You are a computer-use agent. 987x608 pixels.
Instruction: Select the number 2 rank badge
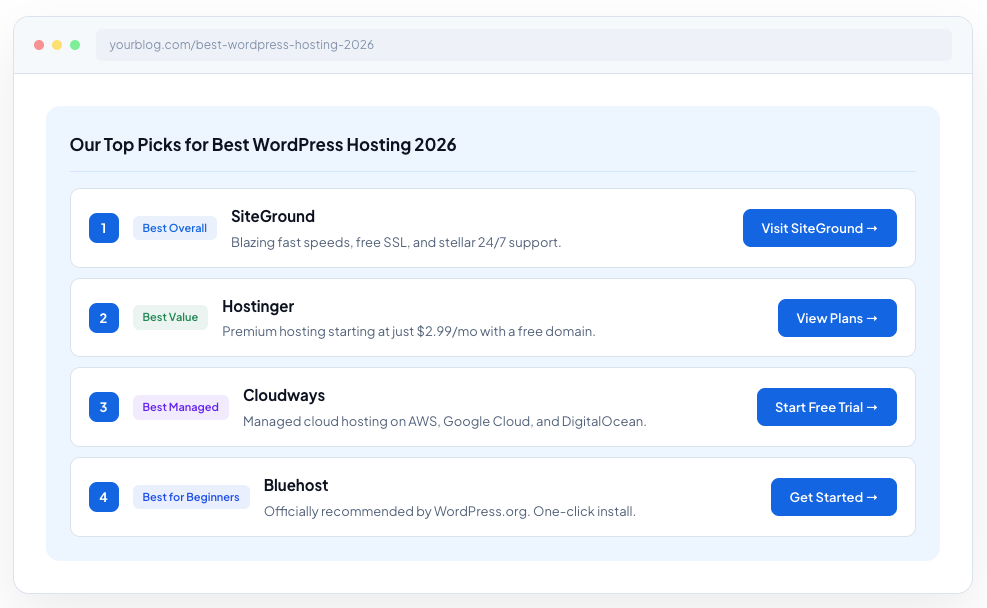click(104, 318)
